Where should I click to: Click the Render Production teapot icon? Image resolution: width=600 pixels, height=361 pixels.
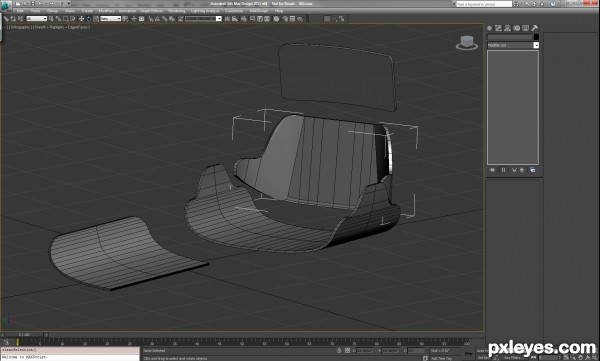(x=300, y=18)
